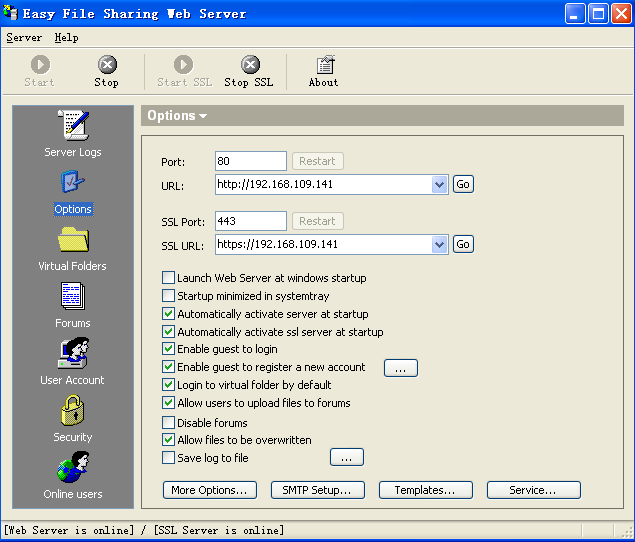Open the Help menu

coord(66,38)
